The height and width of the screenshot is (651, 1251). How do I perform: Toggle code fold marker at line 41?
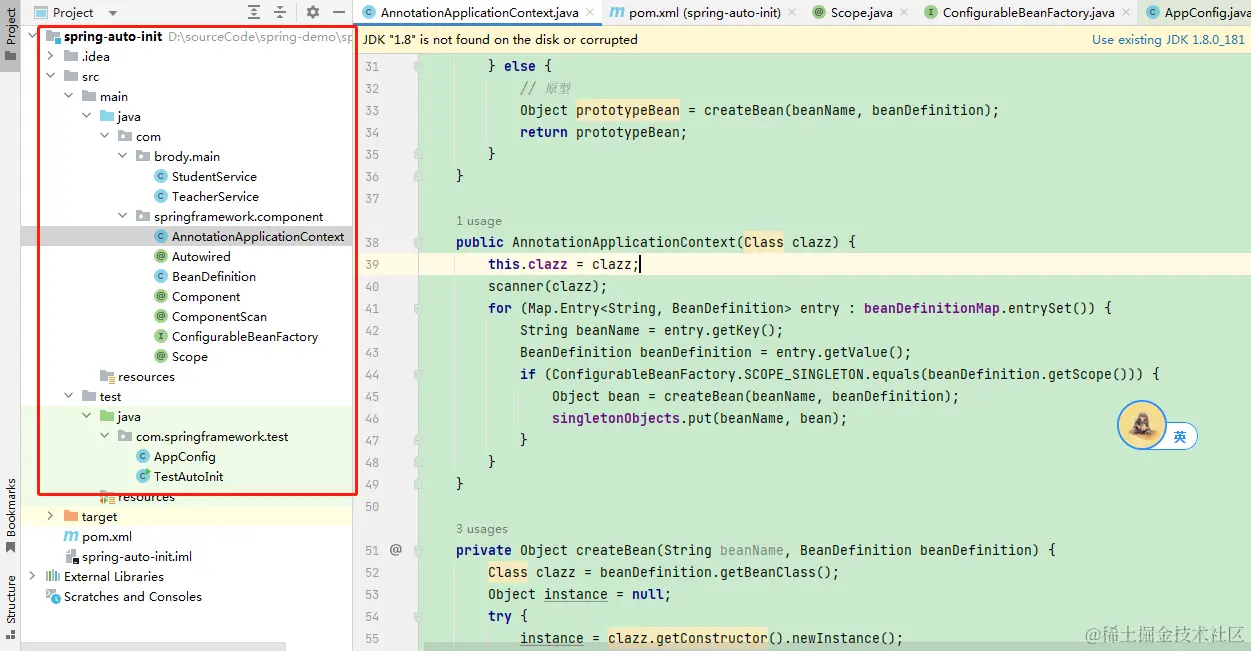[418, 308]
